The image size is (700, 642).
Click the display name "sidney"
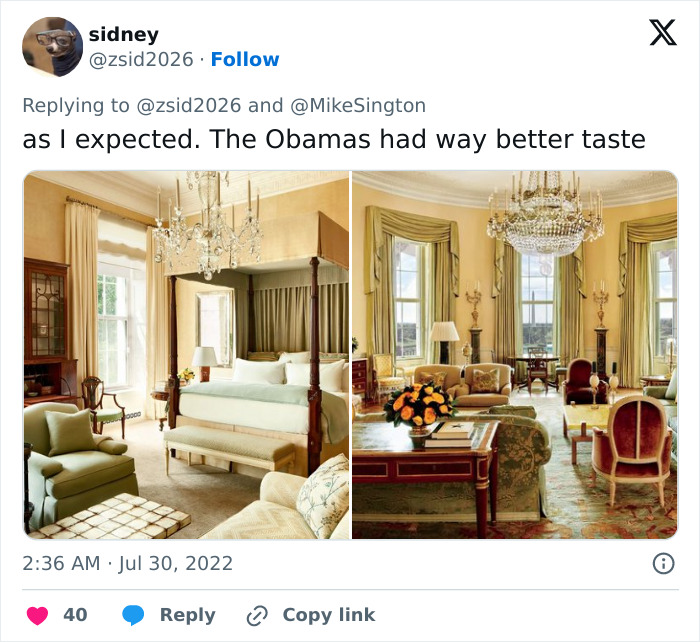[123, 34]
